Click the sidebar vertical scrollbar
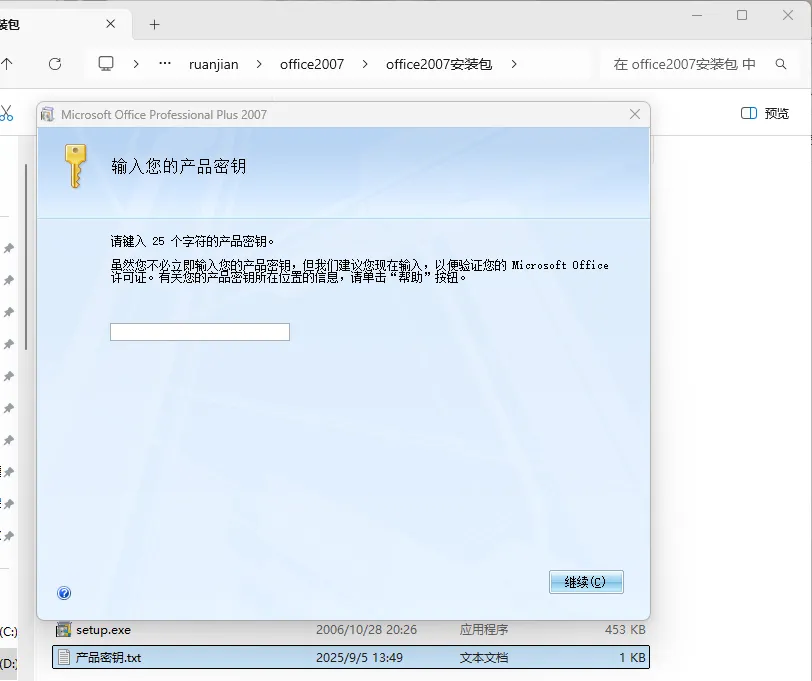 coord(26,256)
